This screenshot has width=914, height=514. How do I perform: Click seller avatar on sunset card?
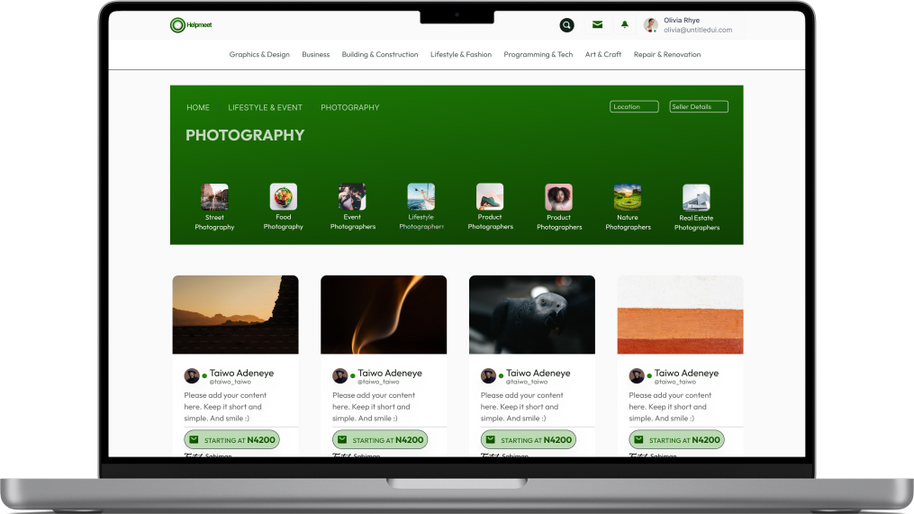[192, 376]
